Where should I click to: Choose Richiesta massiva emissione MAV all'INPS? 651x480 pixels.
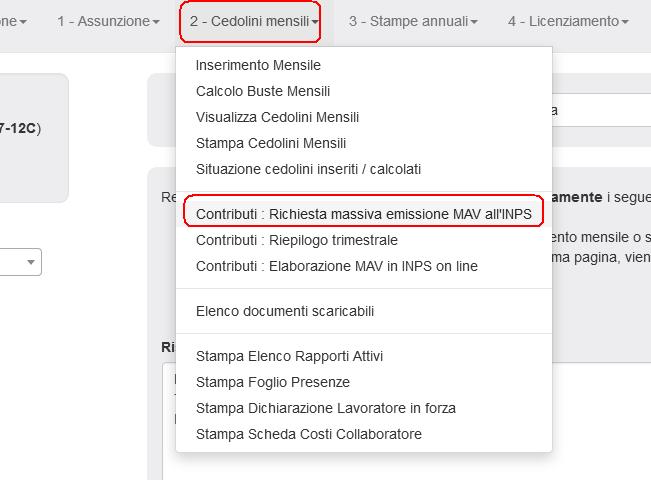point(364,214)
